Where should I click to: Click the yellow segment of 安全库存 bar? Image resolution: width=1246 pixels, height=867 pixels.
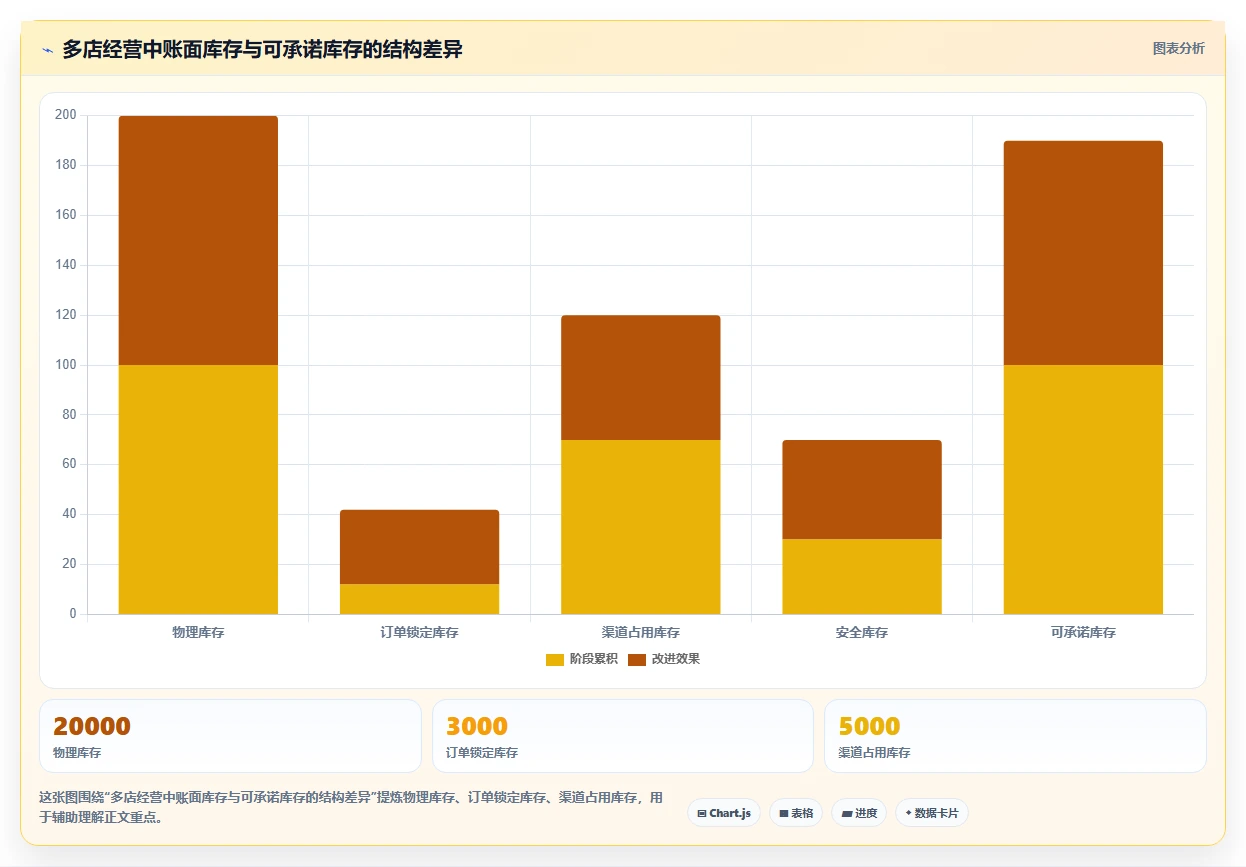point(862,577)
